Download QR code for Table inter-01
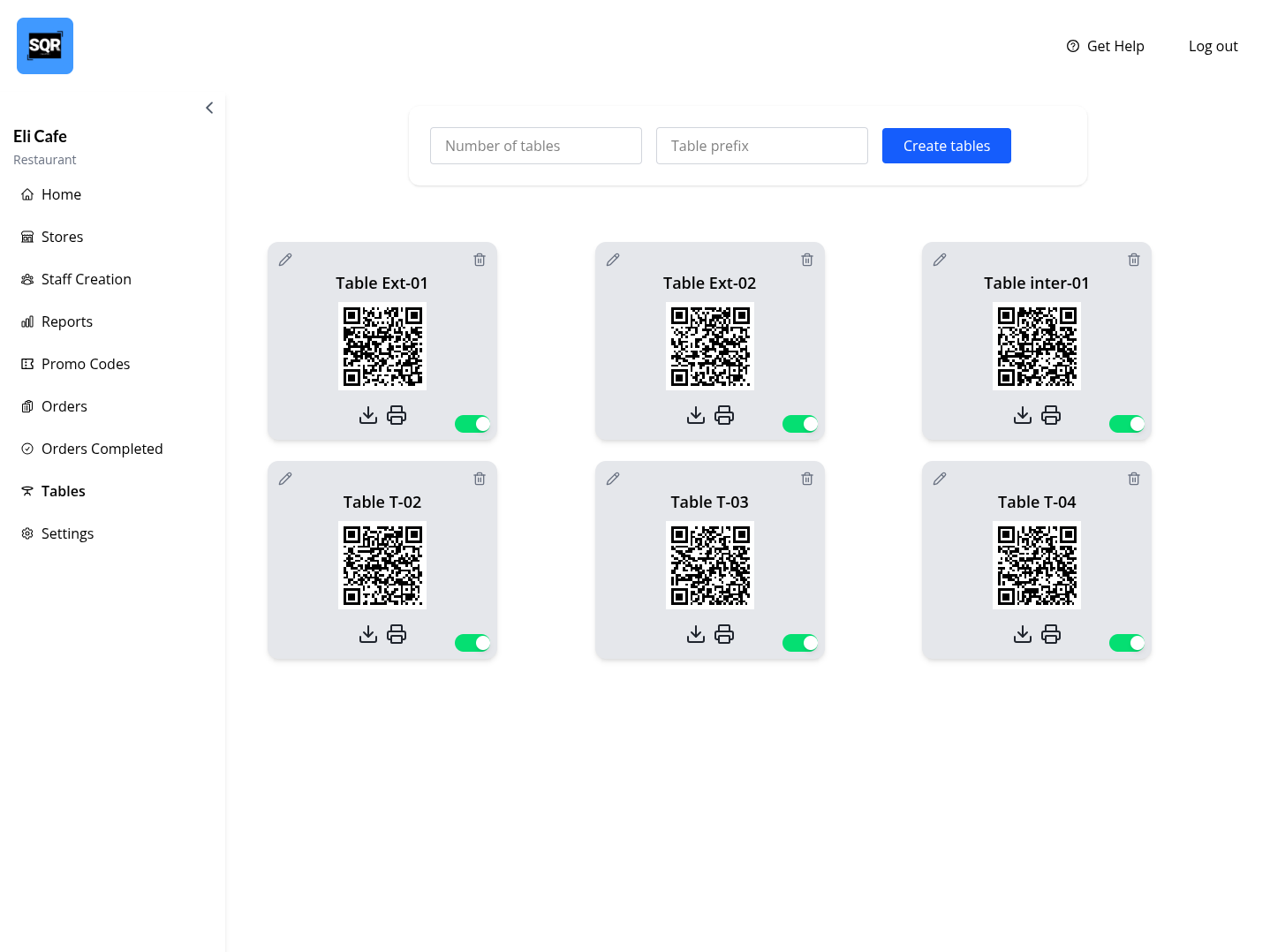The width and height of the screenshot is (1270, 952). [x=1023, y=415]
